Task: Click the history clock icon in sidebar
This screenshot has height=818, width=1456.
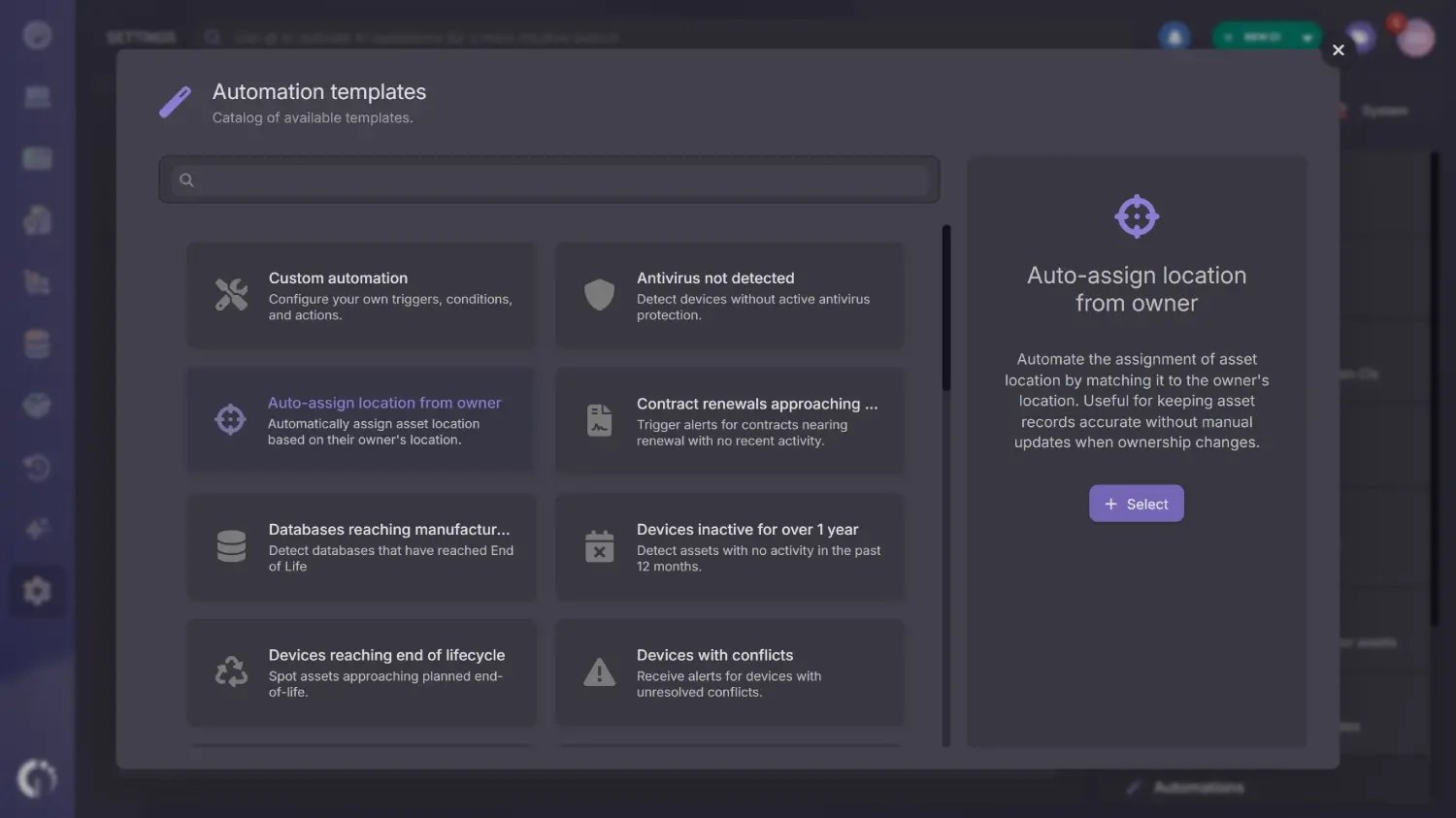Action: coord(37,468)
